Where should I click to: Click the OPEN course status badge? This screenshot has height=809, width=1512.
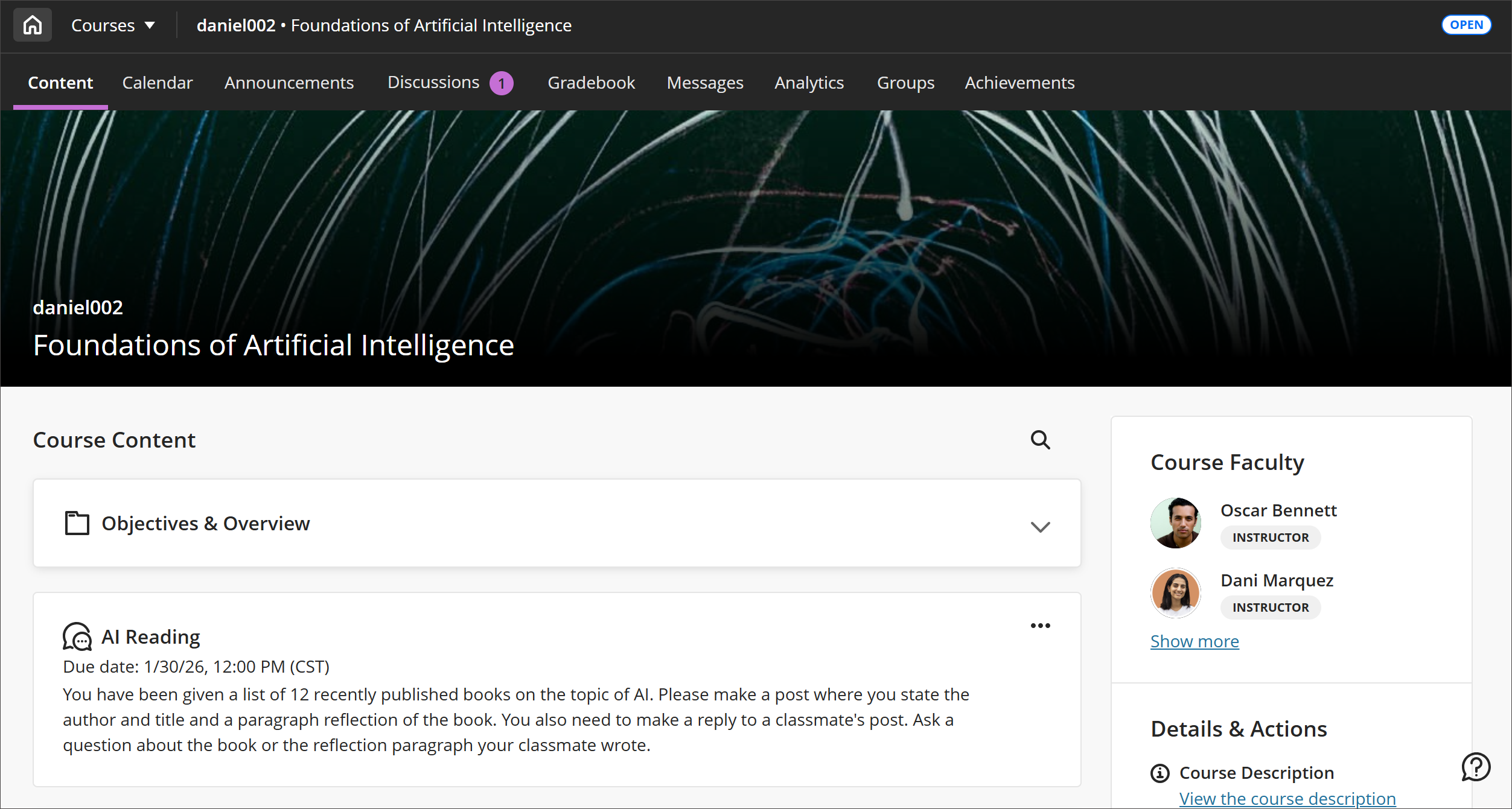click(1466, 24)
